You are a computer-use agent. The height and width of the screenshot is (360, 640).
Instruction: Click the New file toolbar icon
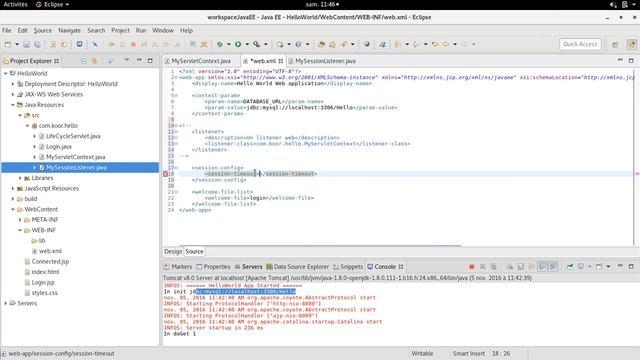pos(8,44)
